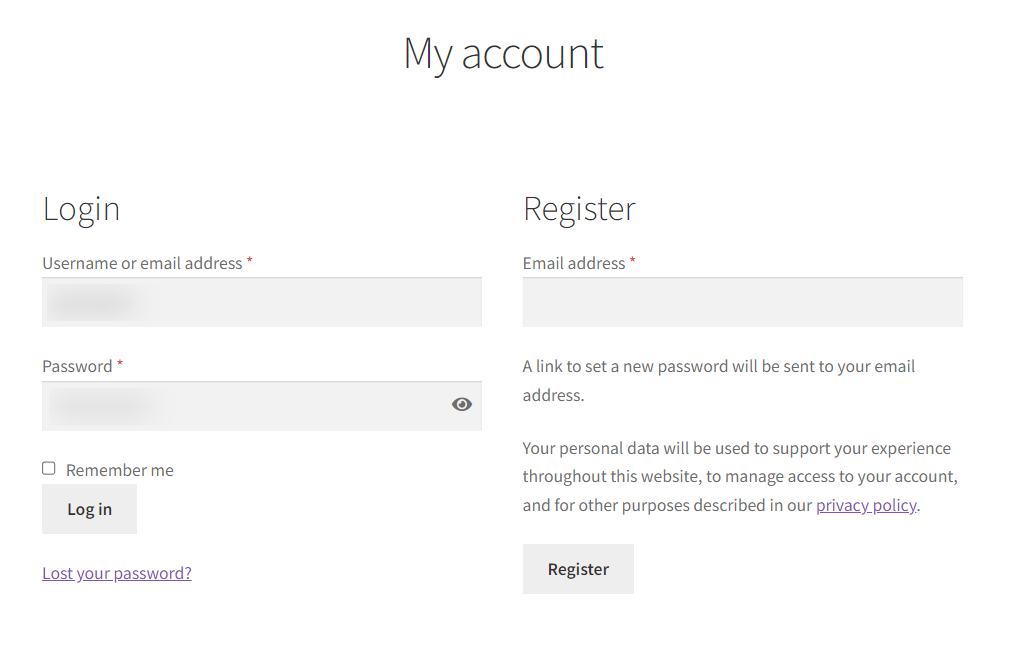Screen dimensions: 1009x672
Task: Click the Remember me text label
Action: [x=119, y=469]
